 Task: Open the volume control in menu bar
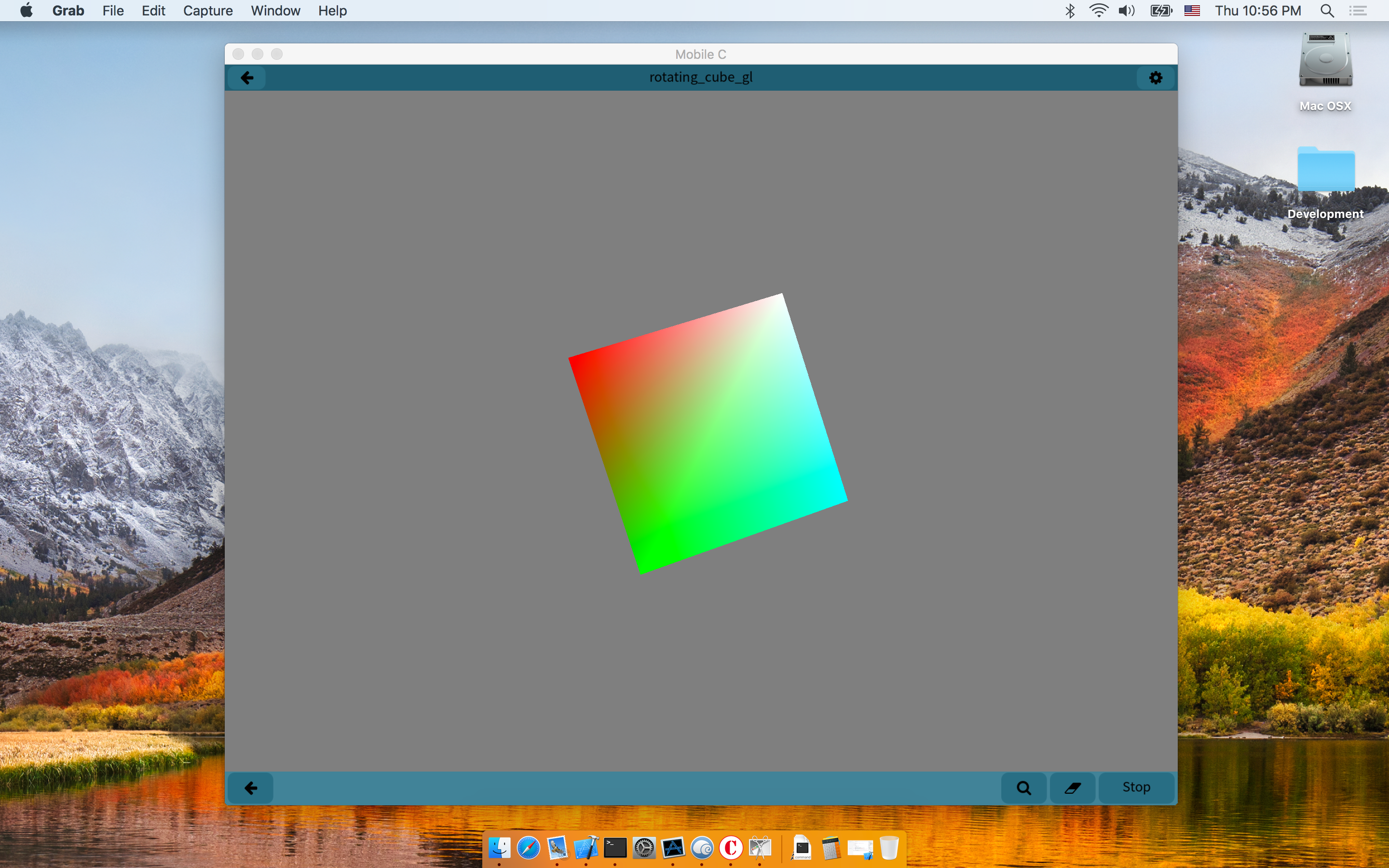1127,11
